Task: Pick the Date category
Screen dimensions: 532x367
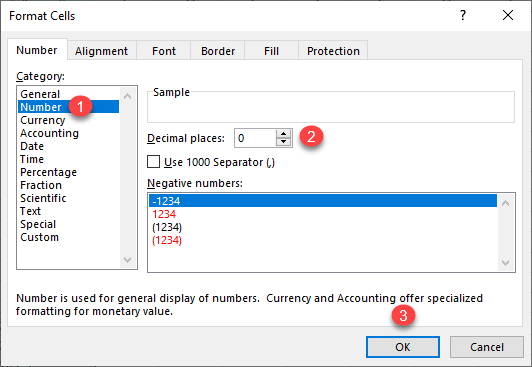Action: click(x=69, y=146)
